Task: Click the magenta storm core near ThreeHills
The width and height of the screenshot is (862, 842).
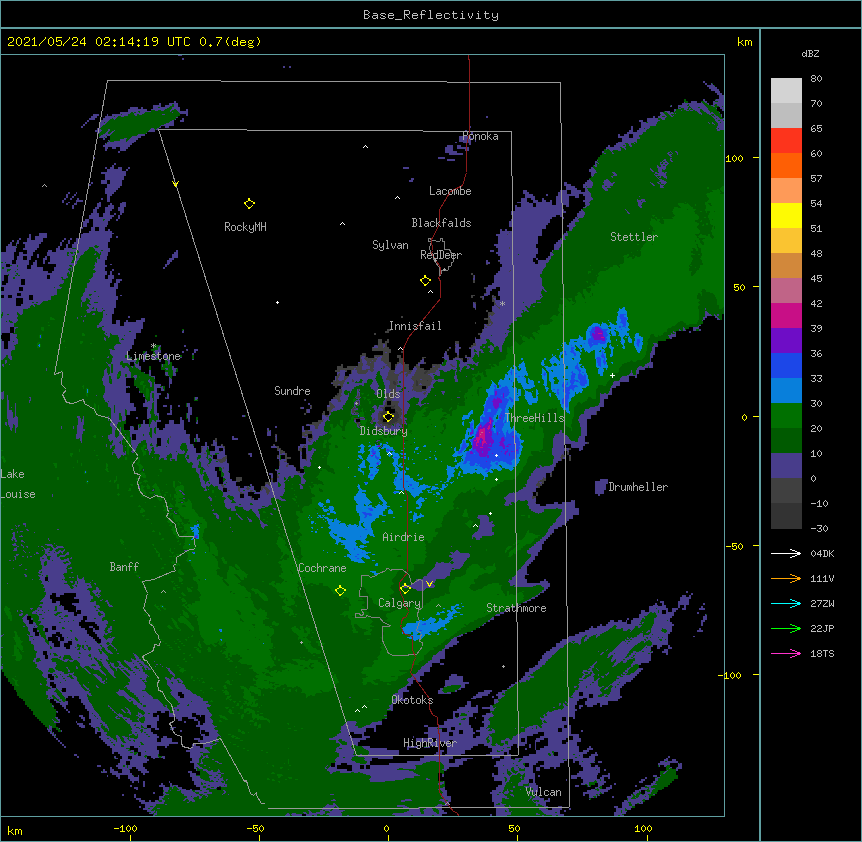Action: tap(483, 435)
